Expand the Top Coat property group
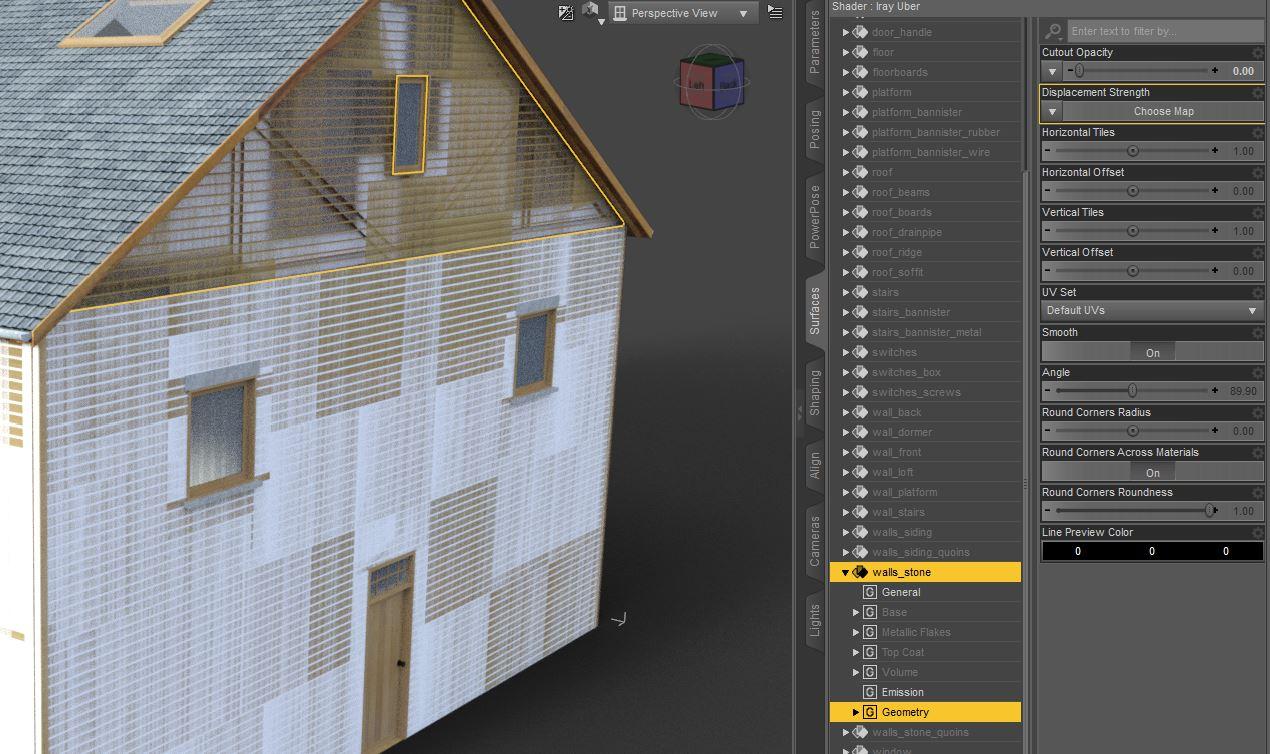 pos(856,652)
